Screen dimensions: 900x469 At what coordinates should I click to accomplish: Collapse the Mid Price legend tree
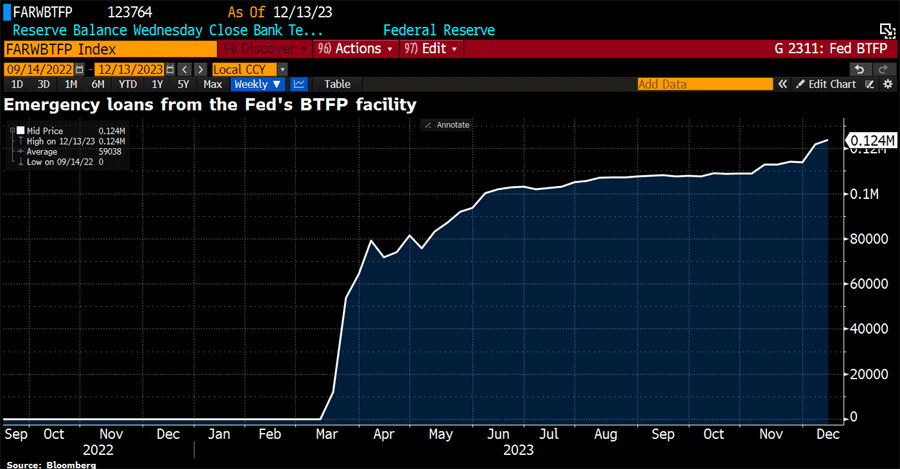click(x=12, y=130)
